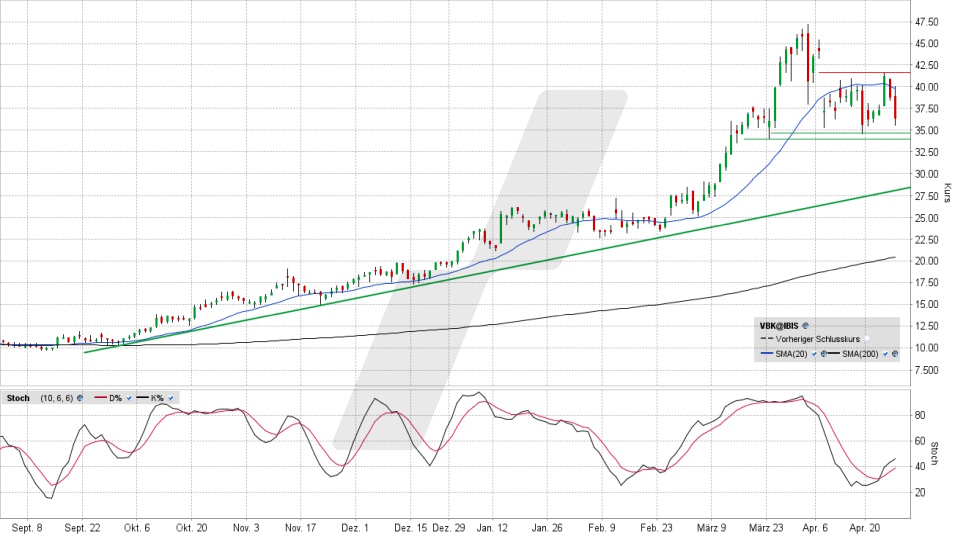Screen dimensions: 960x540
Task: Click the Dez. 15 date label
Action: (410, 528)
